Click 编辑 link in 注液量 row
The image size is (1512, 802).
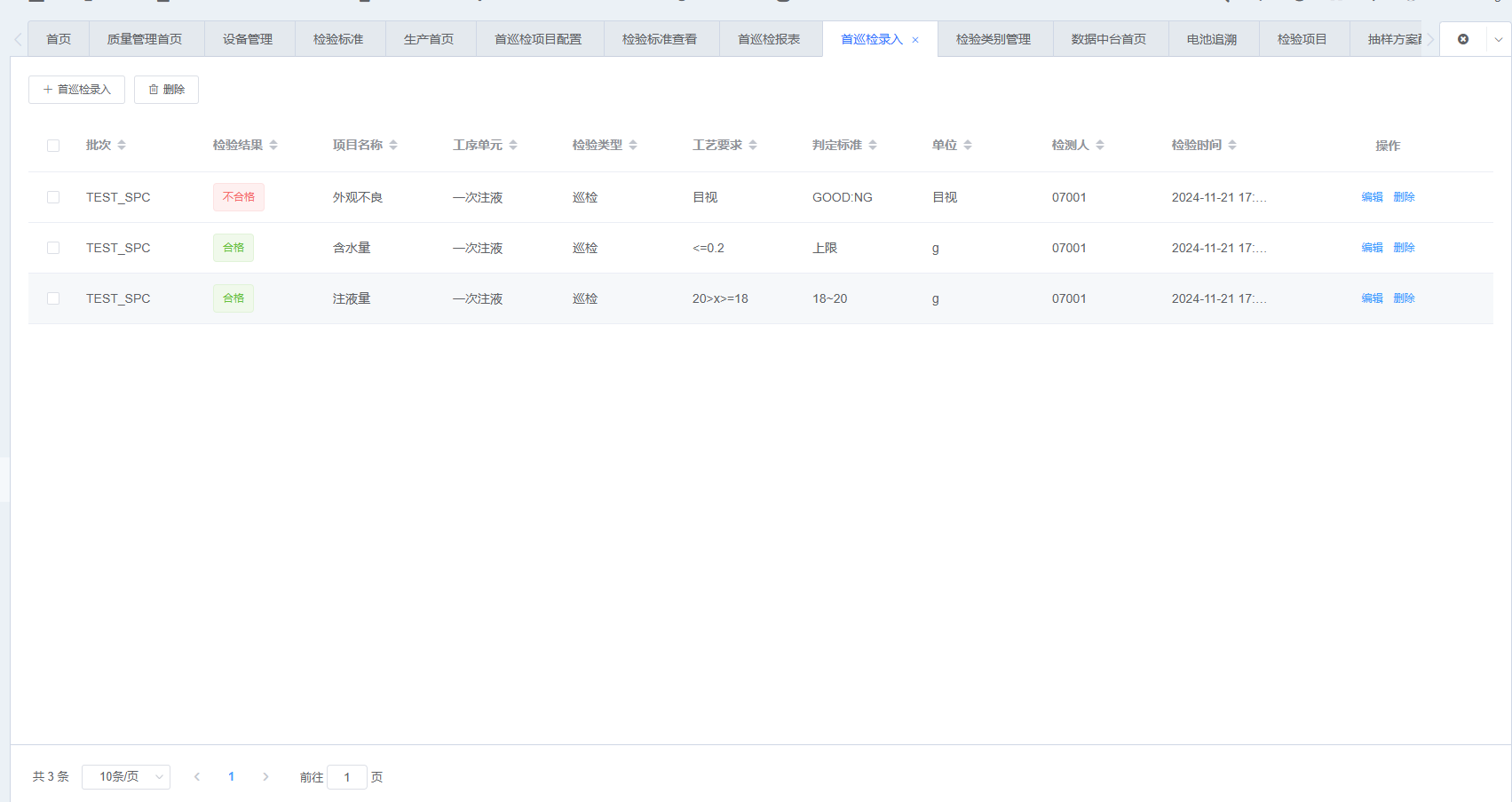click(x=1372, y=298)
